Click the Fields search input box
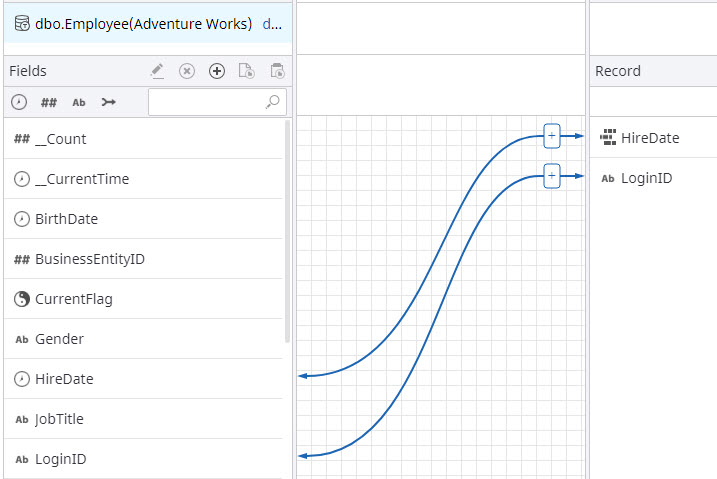717x479 pixels. (x=205, y=102)
